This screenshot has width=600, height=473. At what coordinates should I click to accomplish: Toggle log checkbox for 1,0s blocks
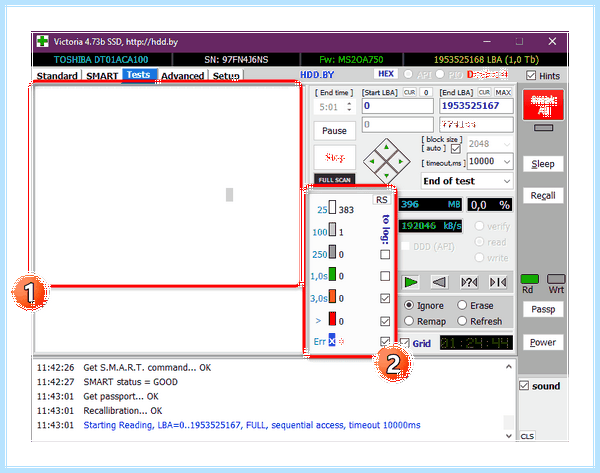pyautogui.click(x=385, y=276)
